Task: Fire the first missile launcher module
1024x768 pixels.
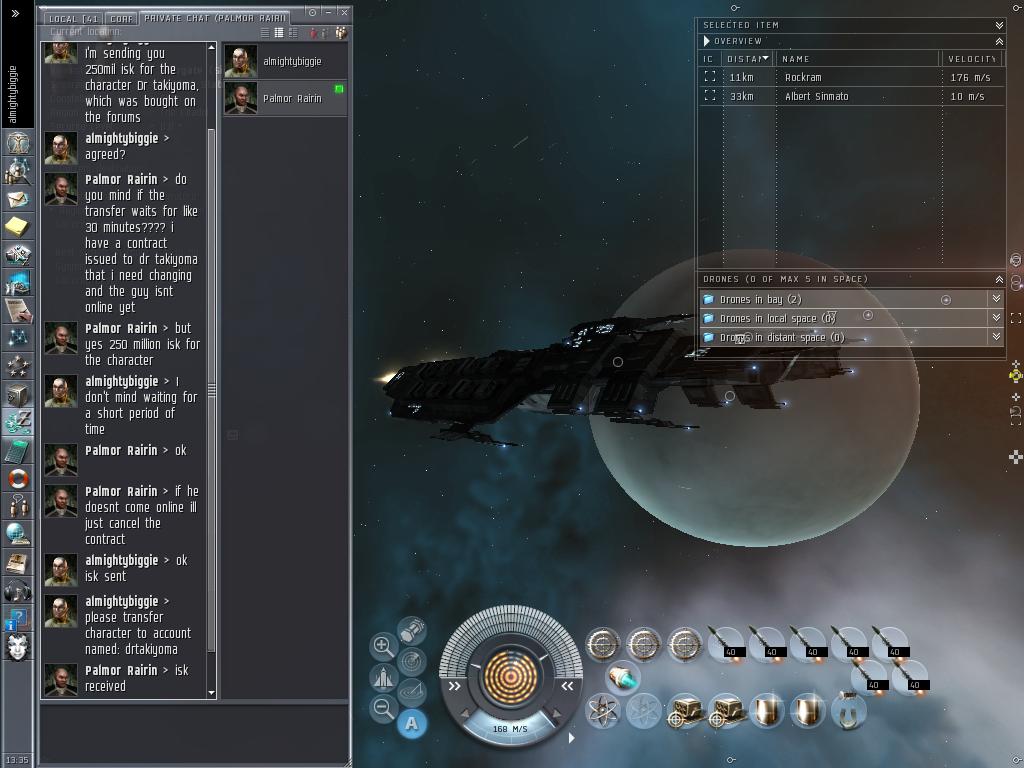Action: tap(725, 644)
